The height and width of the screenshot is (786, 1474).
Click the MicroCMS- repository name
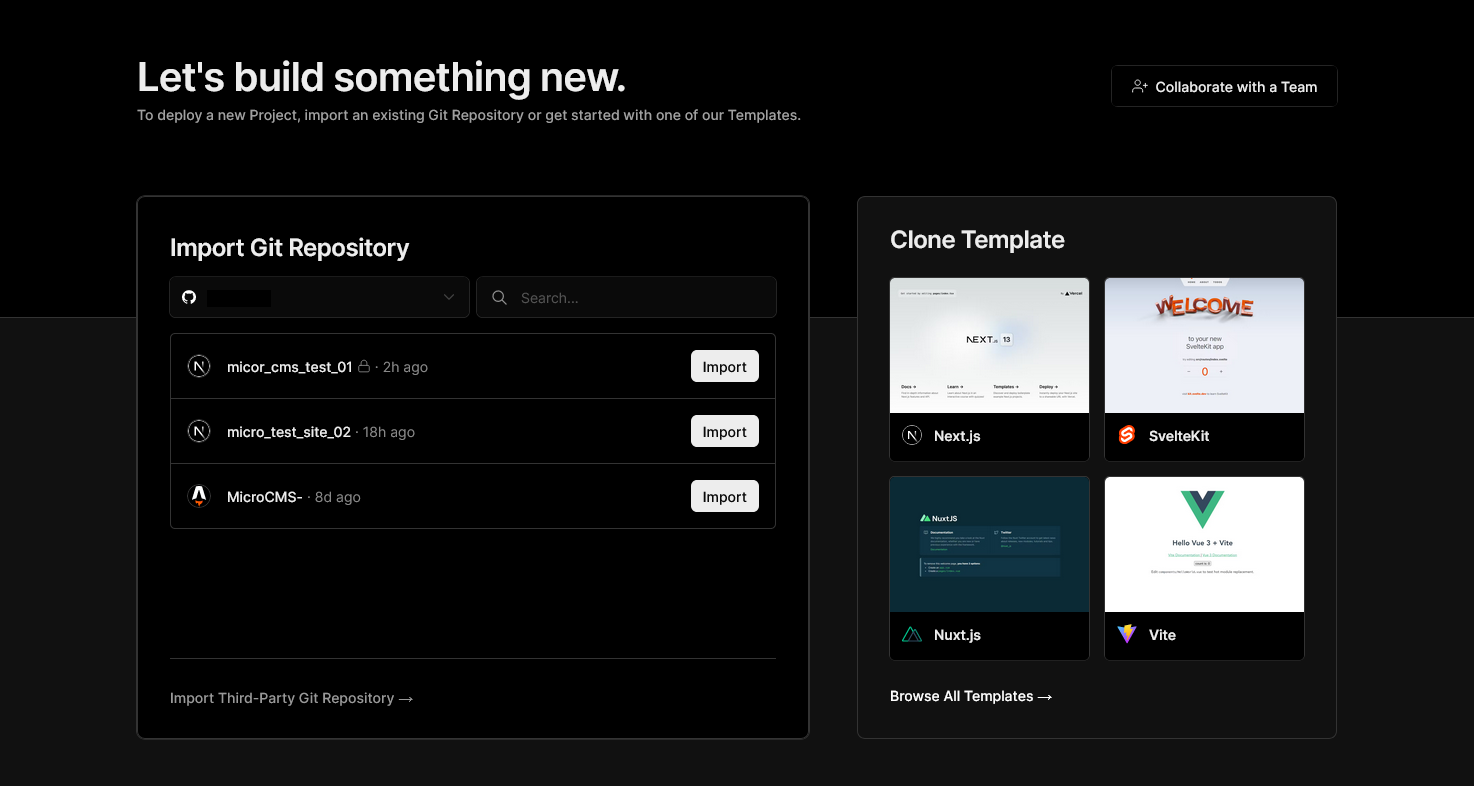click(x=264, y=497)
